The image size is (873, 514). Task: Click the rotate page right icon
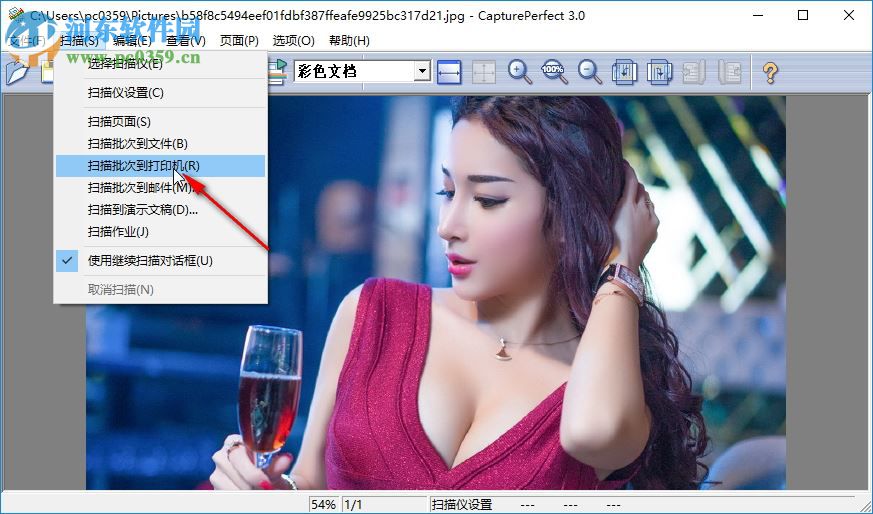coord(659,72)
